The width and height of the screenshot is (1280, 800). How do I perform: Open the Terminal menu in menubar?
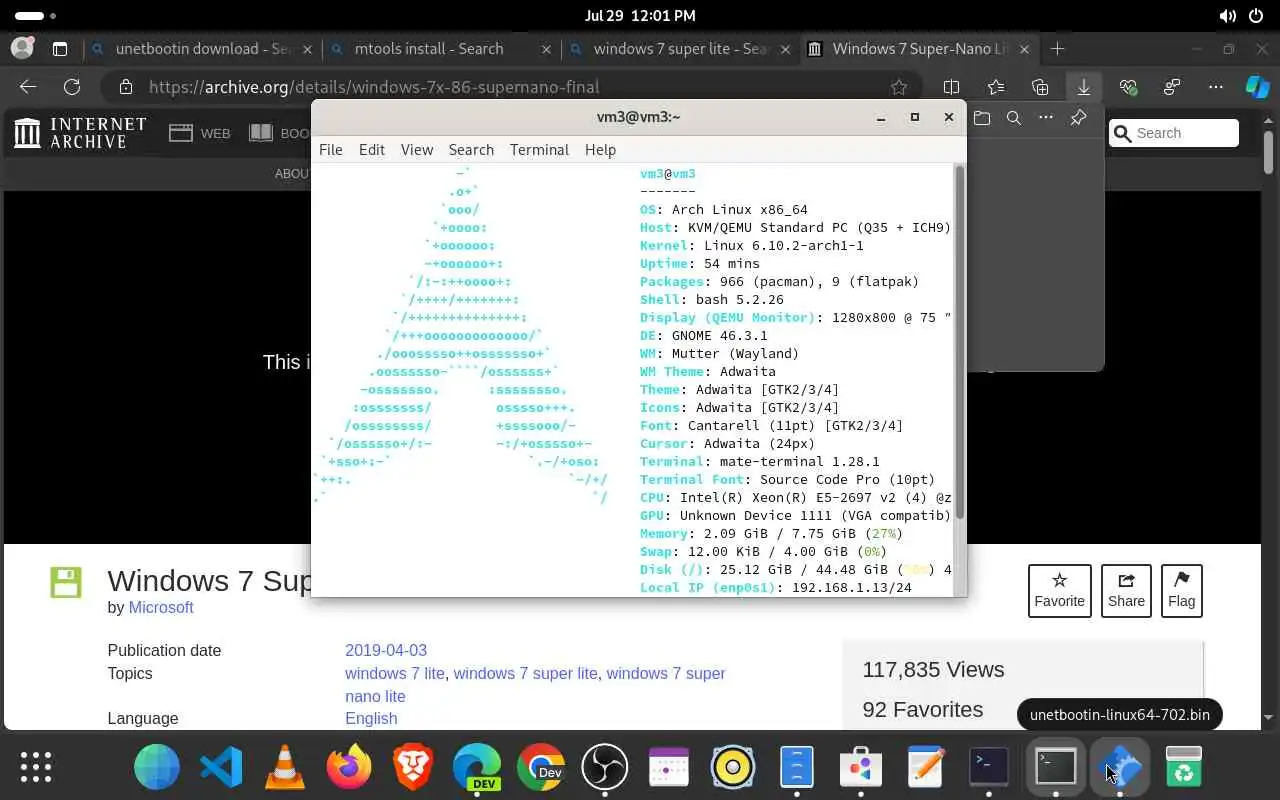[539, 149]
